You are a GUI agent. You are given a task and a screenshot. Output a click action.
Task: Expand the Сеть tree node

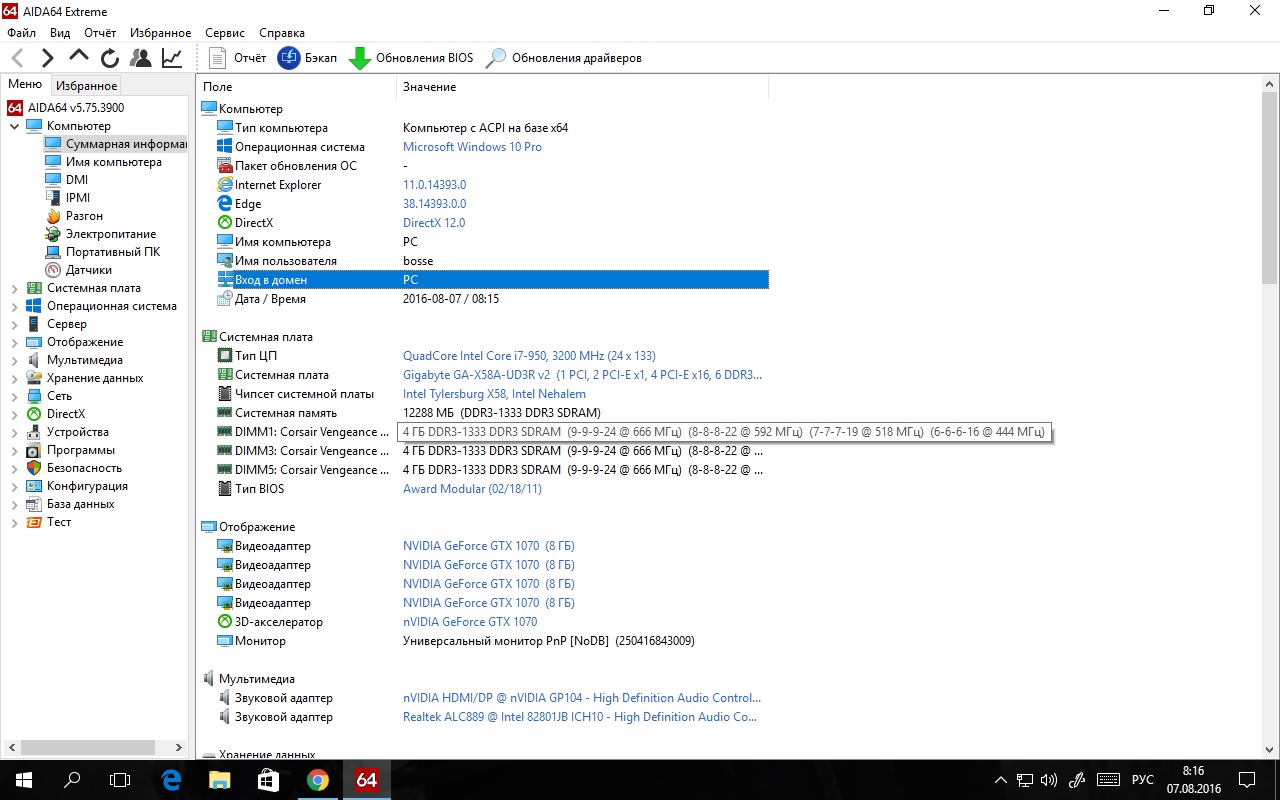coord(14,396)
